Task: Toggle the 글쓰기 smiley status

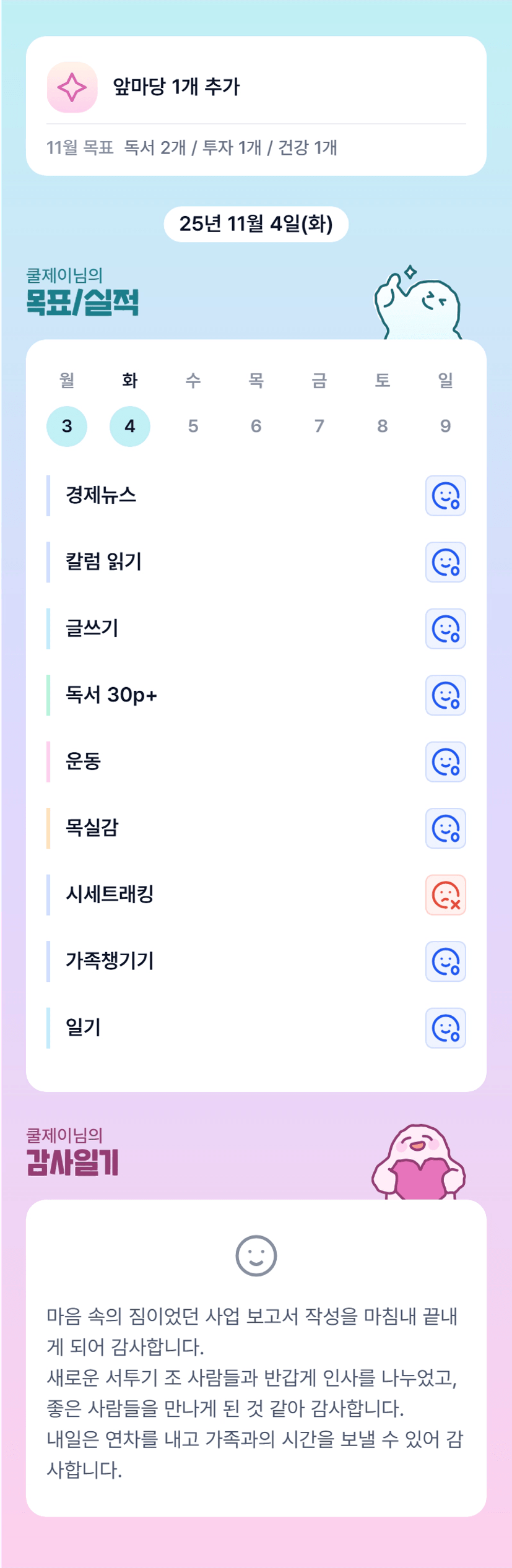Action: point(445,629)
